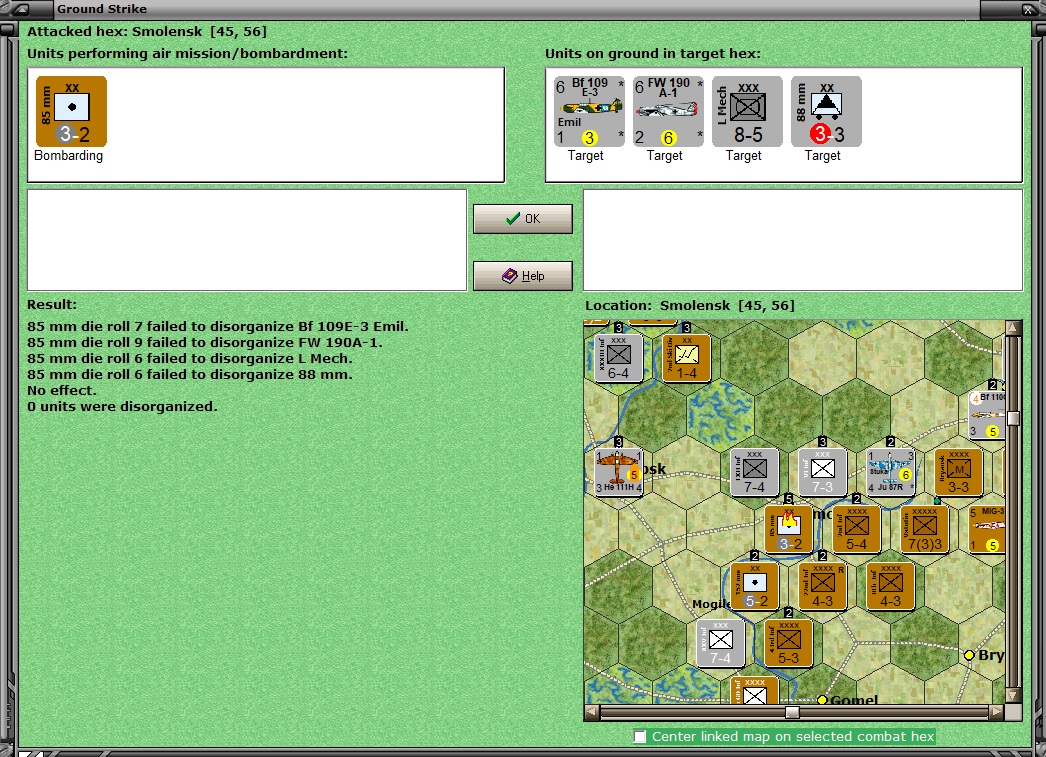Click the map's vertical scrollbar thumb
Screen dimensions: 1046x757
tap(1013, 418)
